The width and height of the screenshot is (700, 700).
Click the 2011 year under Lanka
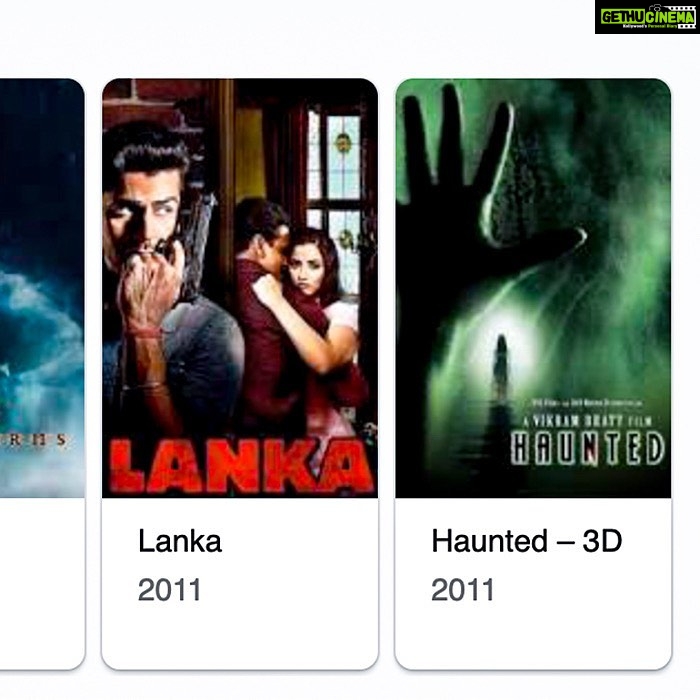coord(169,589)
